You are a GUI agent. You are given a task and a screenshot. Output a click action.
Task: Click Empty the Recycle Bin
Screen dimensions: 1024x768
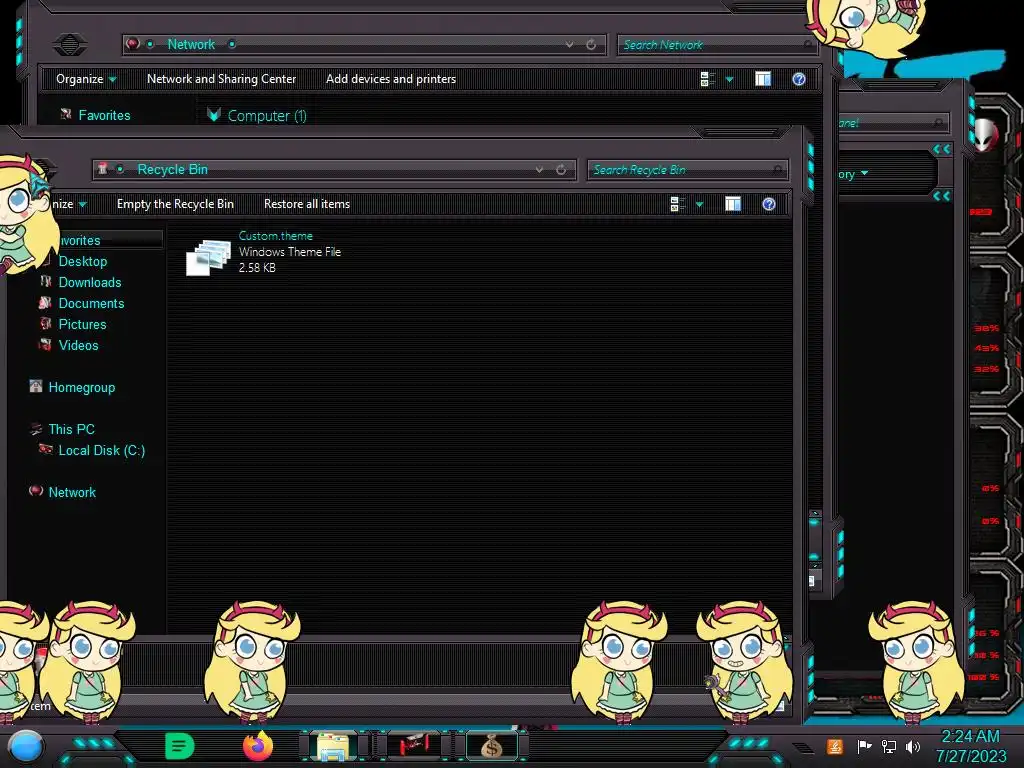(x=175, y=204)
